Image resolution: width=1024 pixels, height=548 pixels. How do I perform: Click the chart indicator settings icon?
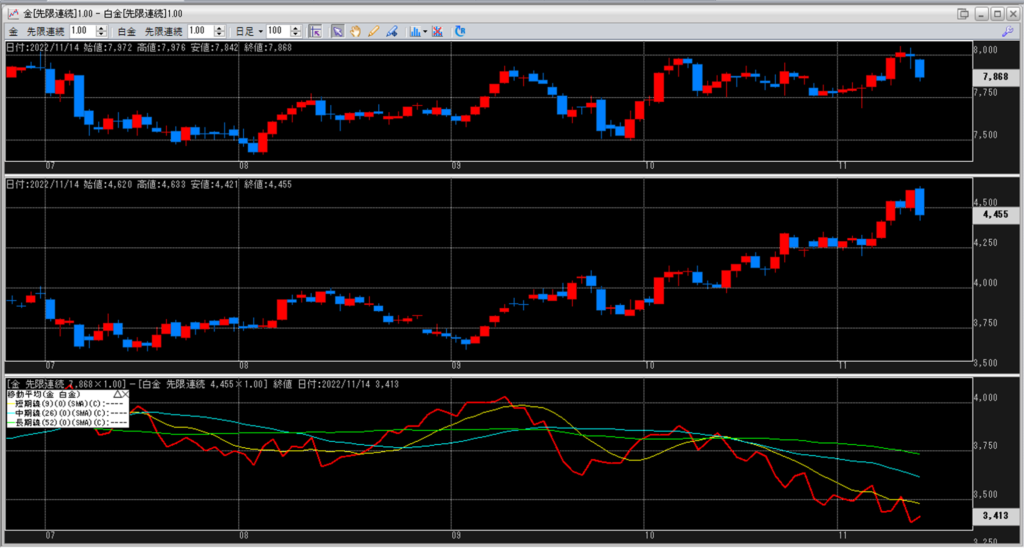[x=413, y=31]
